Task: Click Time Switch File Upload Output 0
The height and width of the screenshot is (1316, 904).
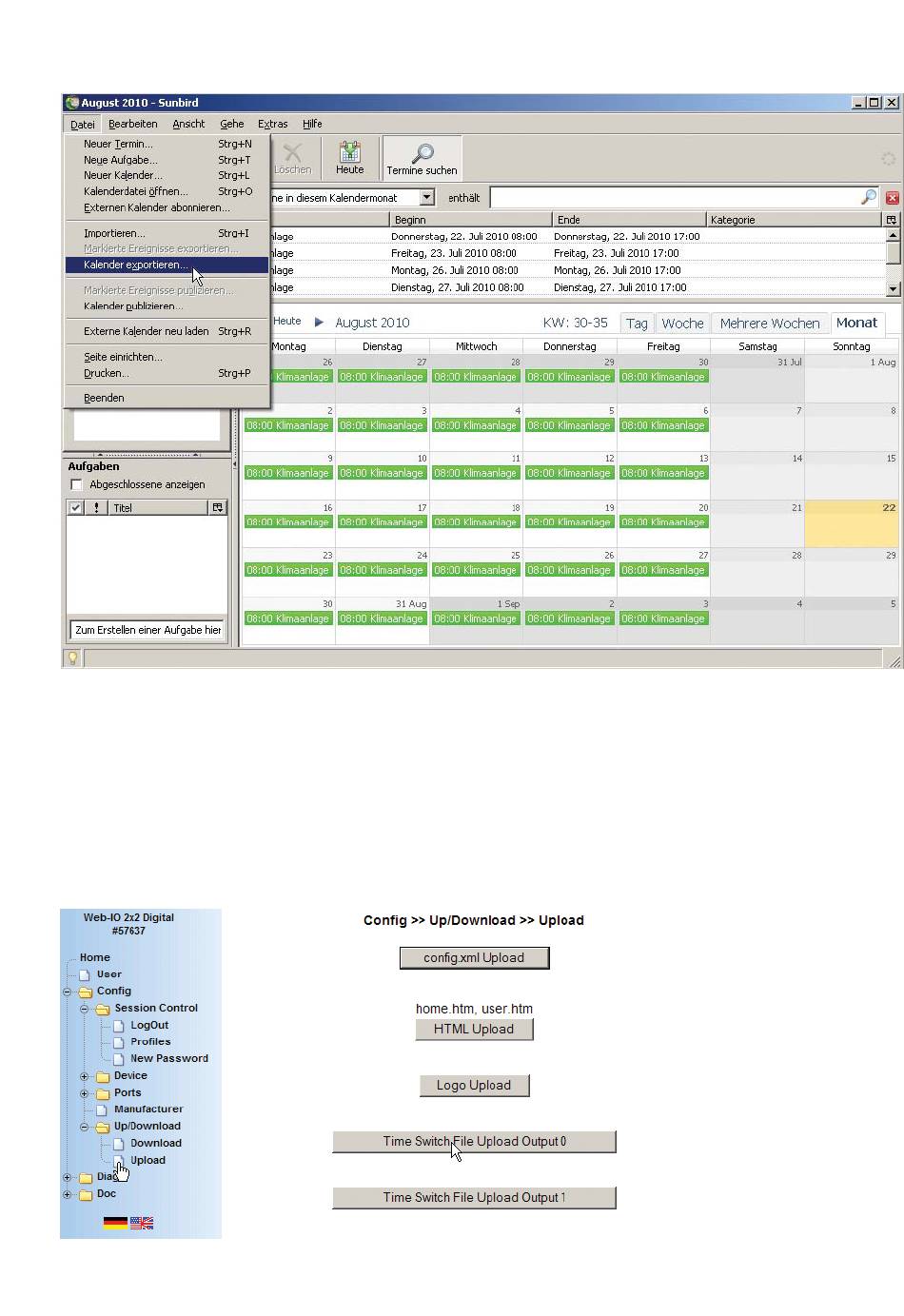Action: coord(474,1141)
